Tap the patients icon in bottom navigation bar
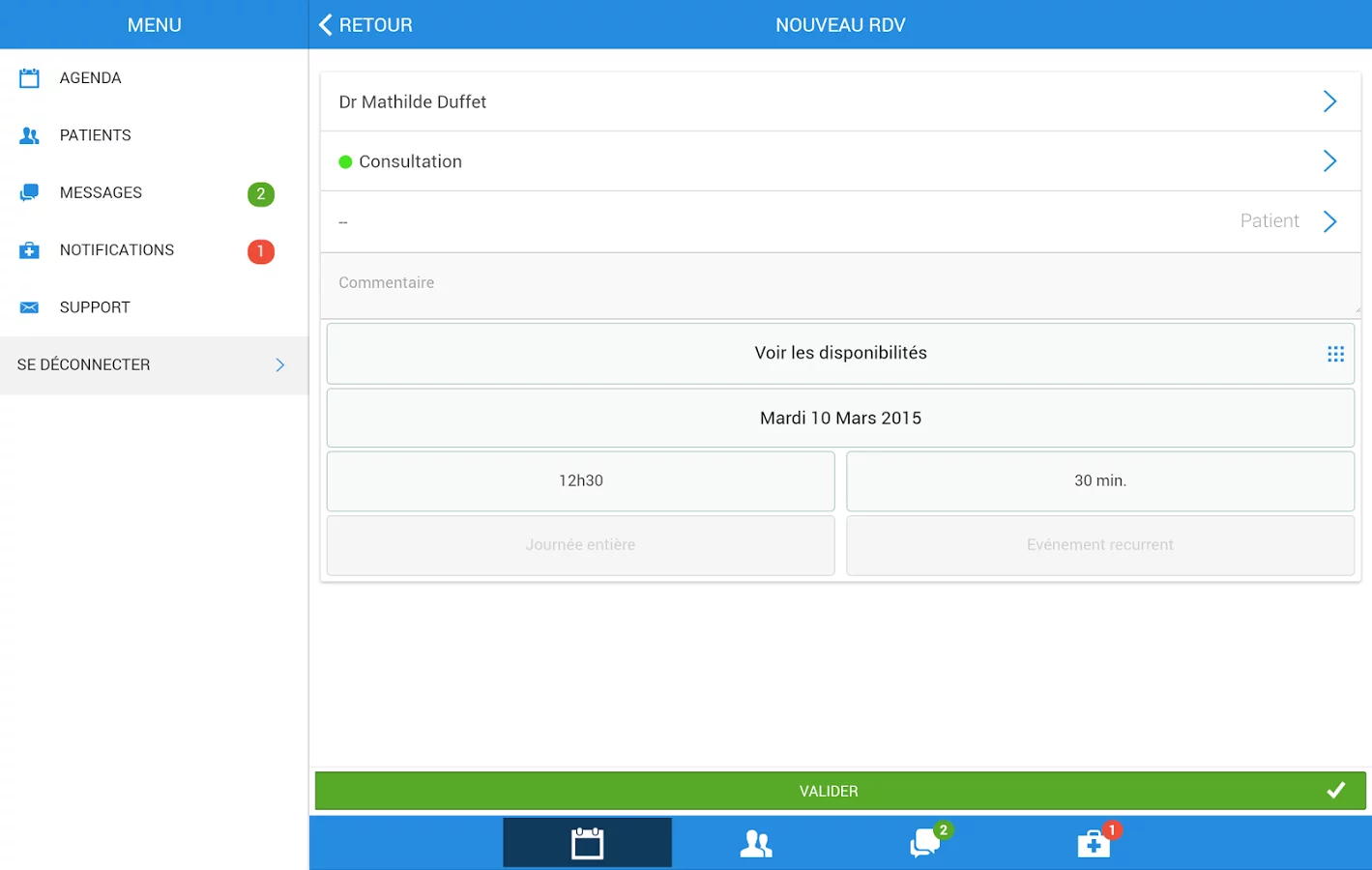The image size is (1372, 870). pyautogui.click(x=756, y=842)
